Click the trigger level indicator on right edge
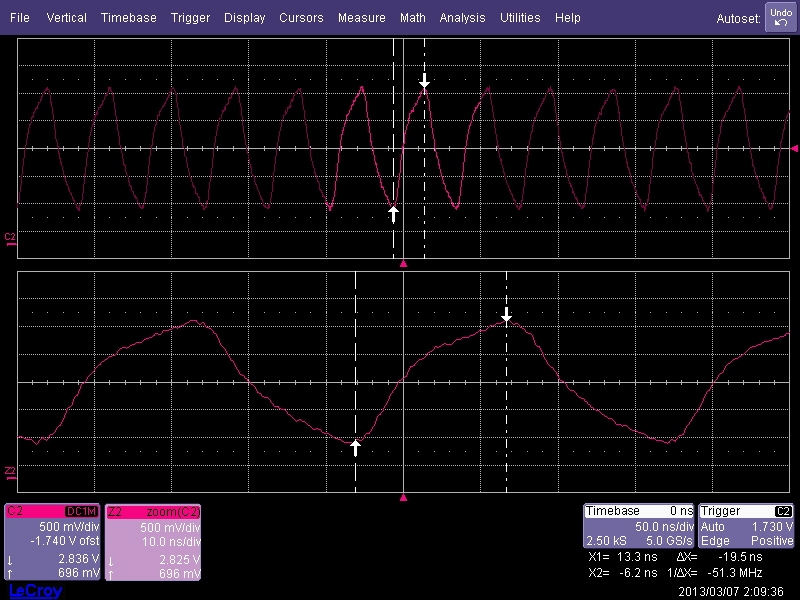 point(794,148)
